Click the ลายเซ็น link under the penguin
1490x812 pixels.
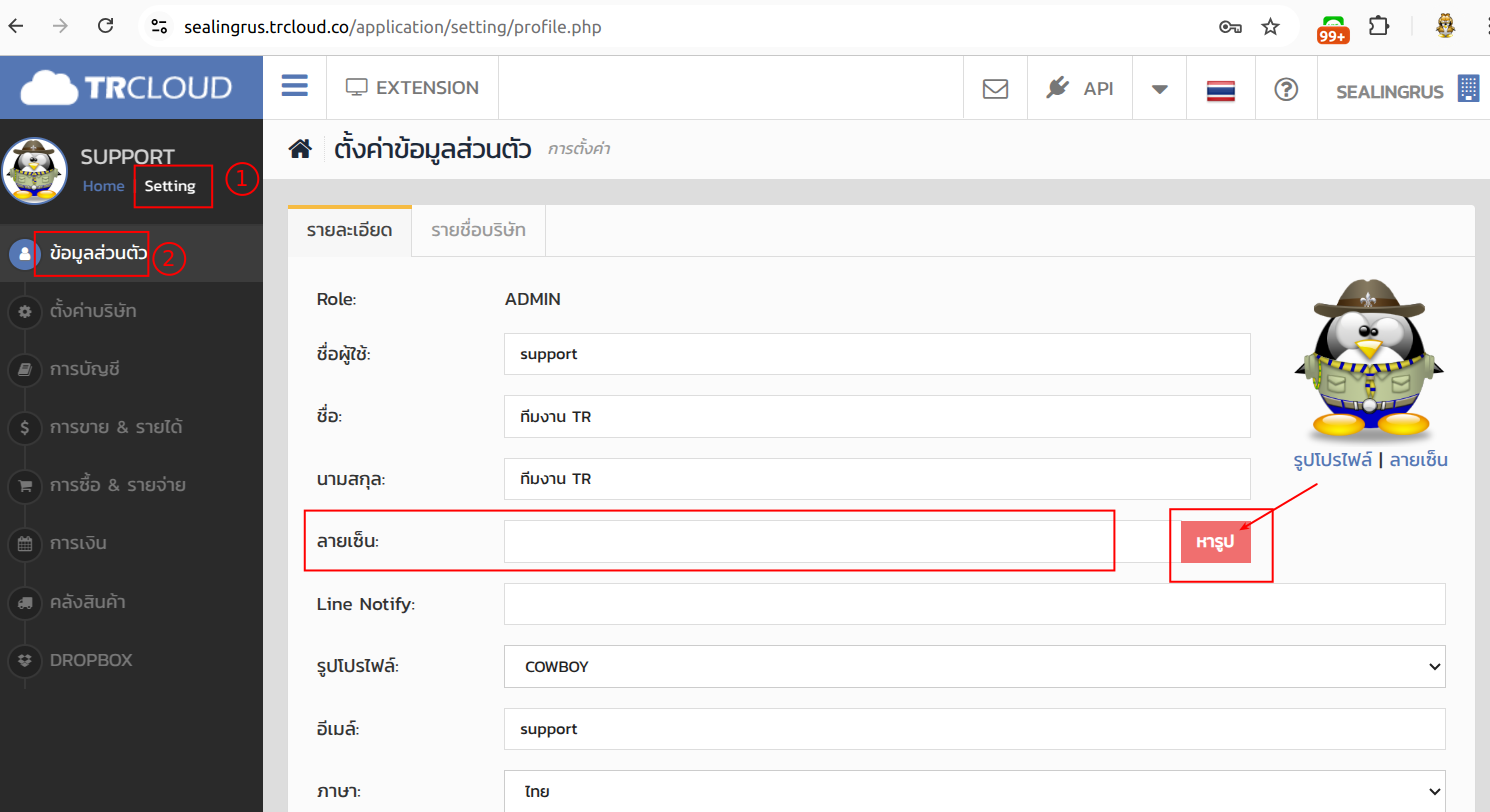click(x=1418, y=460)
